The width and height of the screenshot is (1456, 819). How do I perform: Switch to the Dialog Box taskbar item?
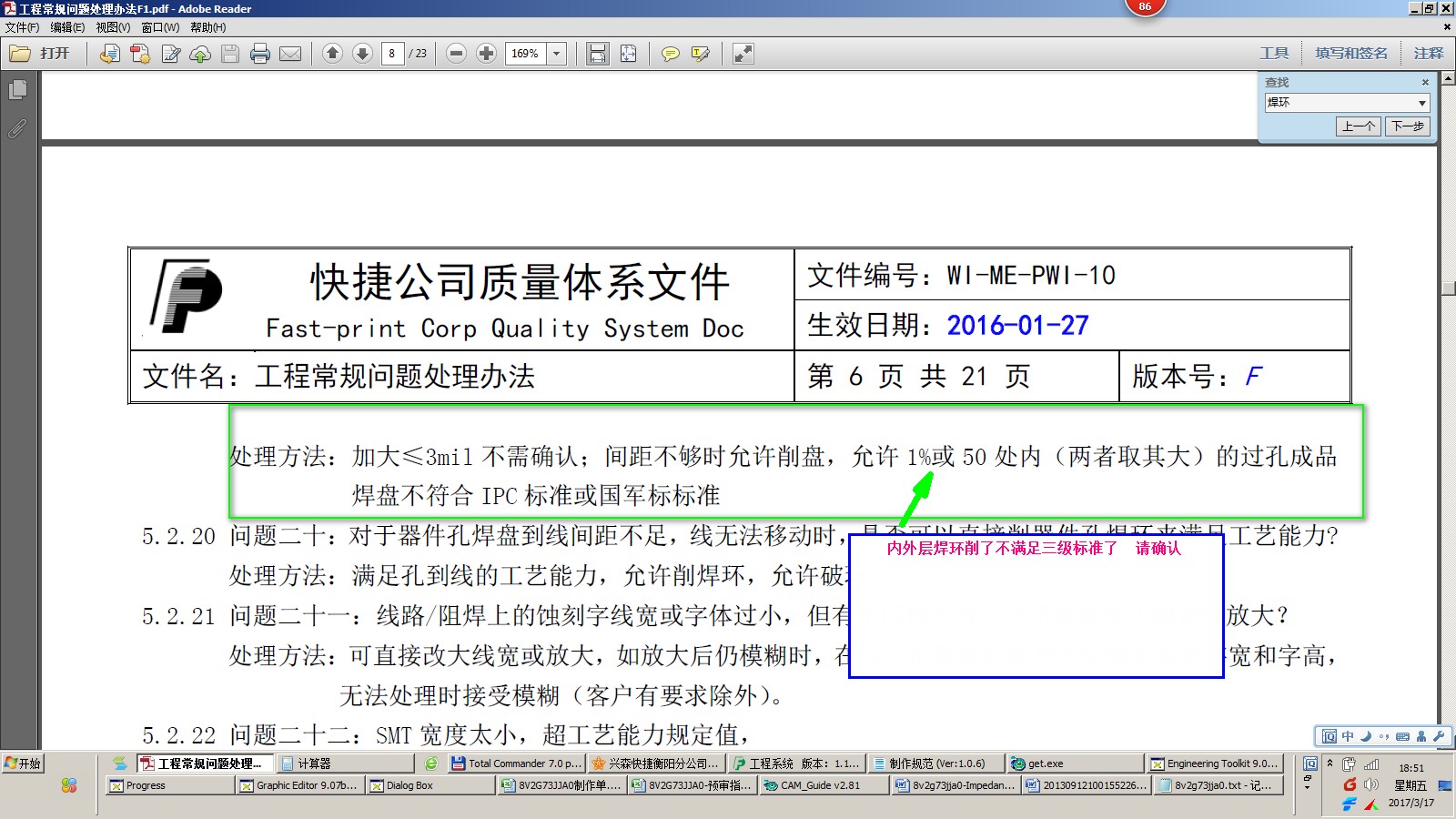tap(430, 785)
